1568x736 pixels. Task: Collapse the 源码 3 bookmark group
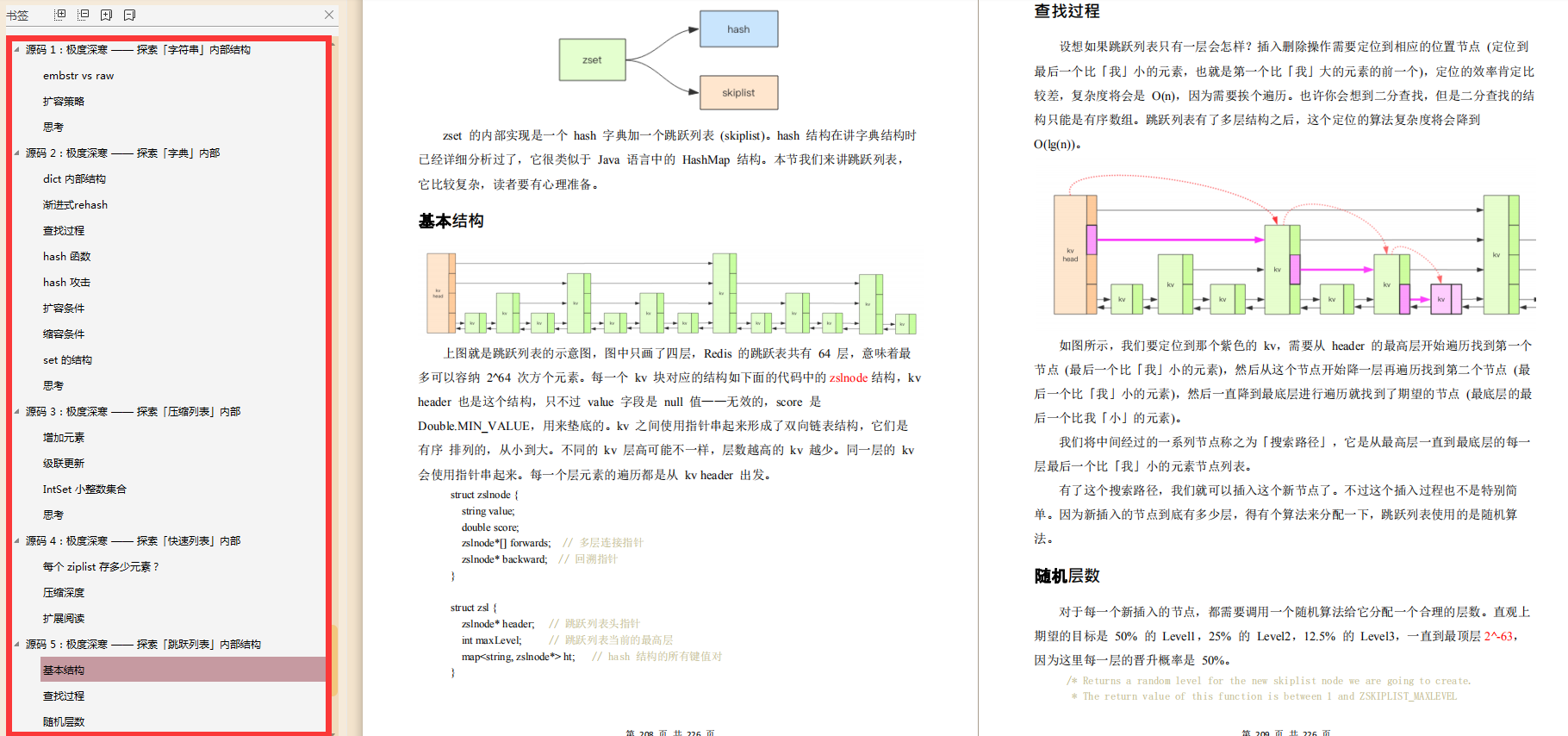(16, 411)
